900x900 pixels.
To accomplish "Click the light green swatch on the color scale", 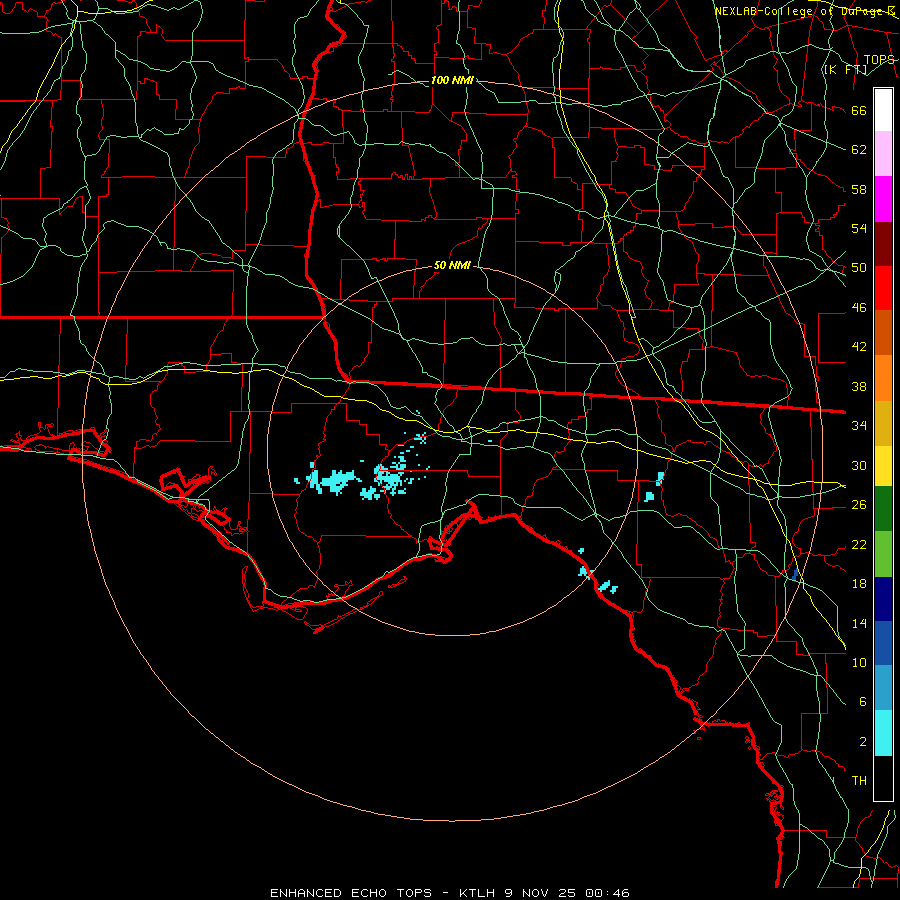I will 883,554.
